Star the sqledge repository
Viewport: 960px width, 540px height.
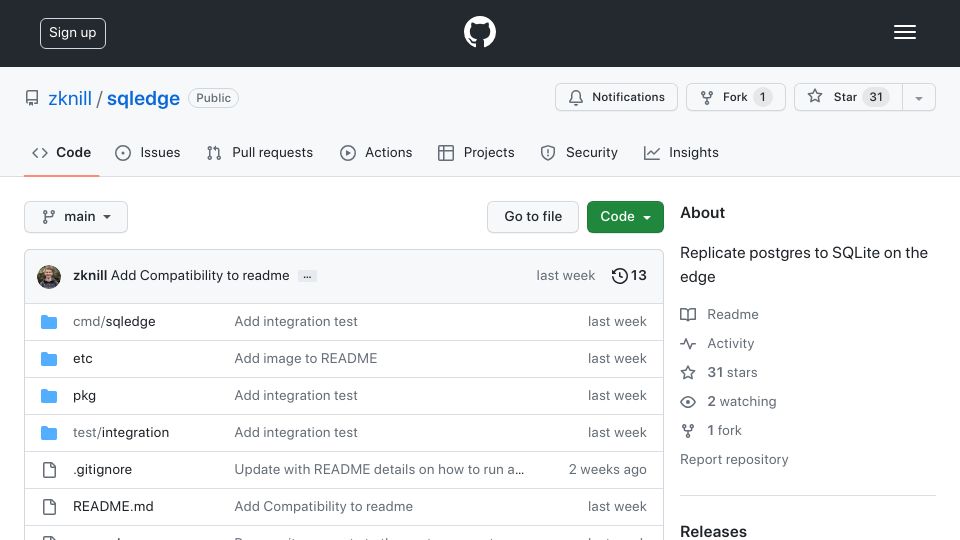848,97
